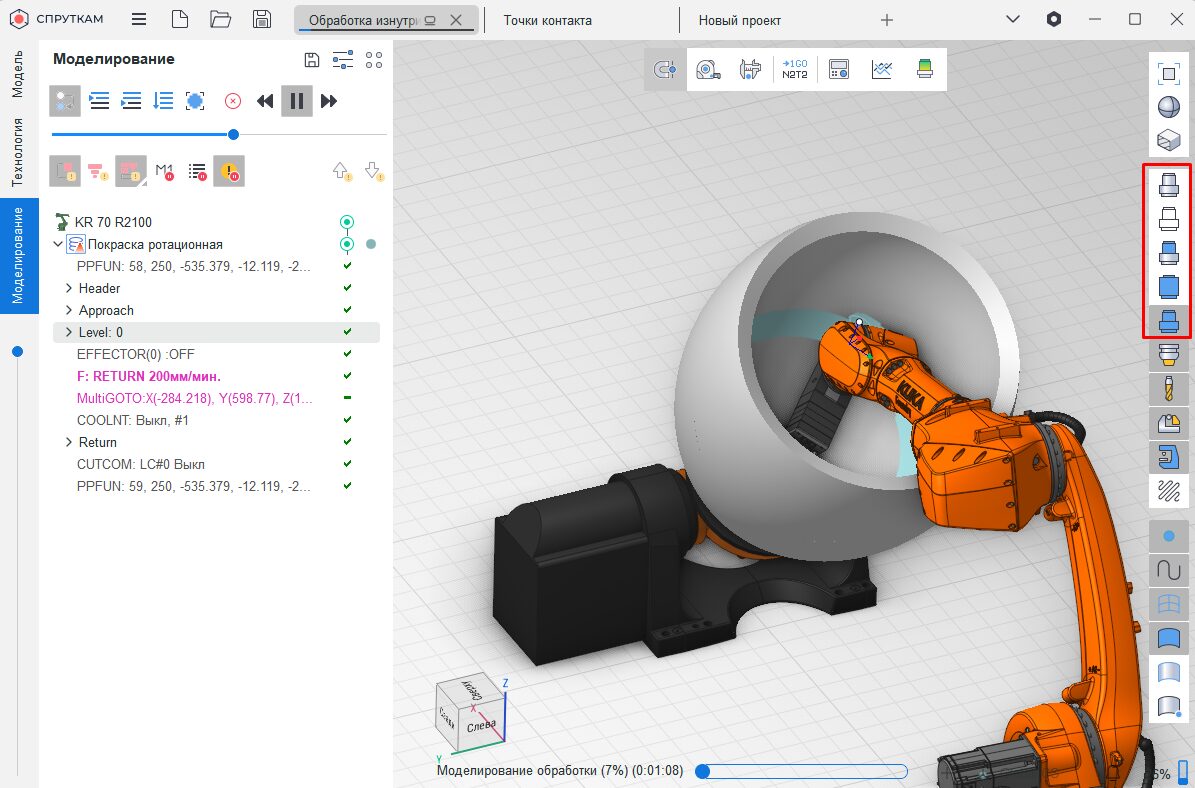This screenshot has width=1195, height=788.
Task: Click the N2T2 G-code toolbar icon
Action: click(794, 69)
